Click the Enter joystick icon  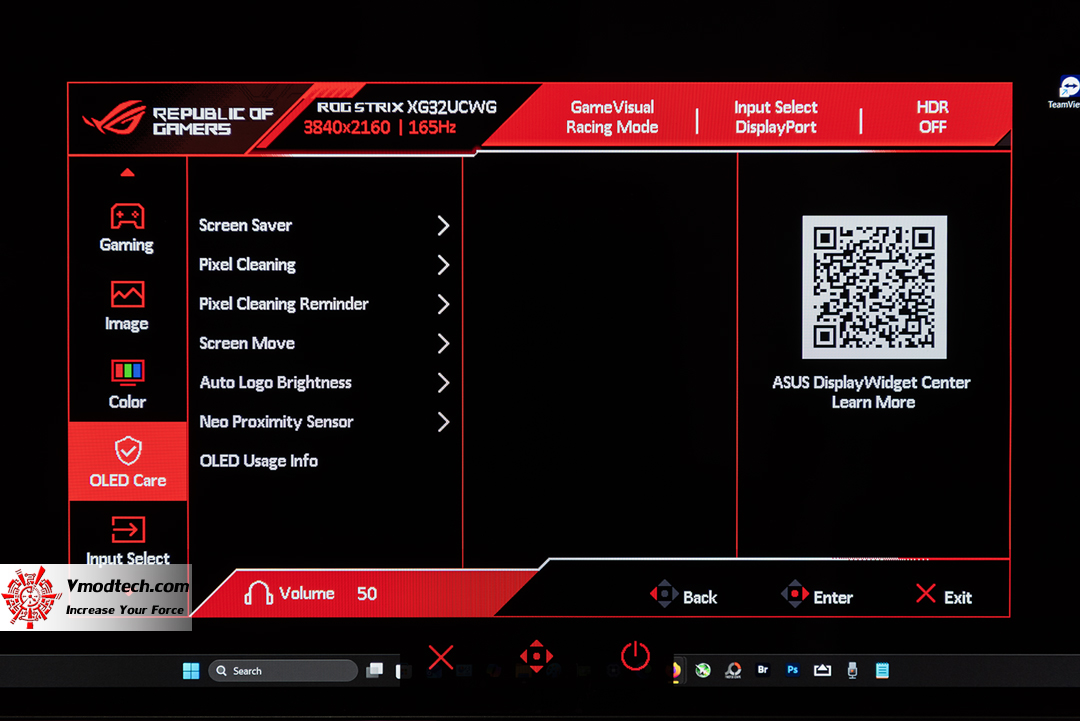point(794,594)
